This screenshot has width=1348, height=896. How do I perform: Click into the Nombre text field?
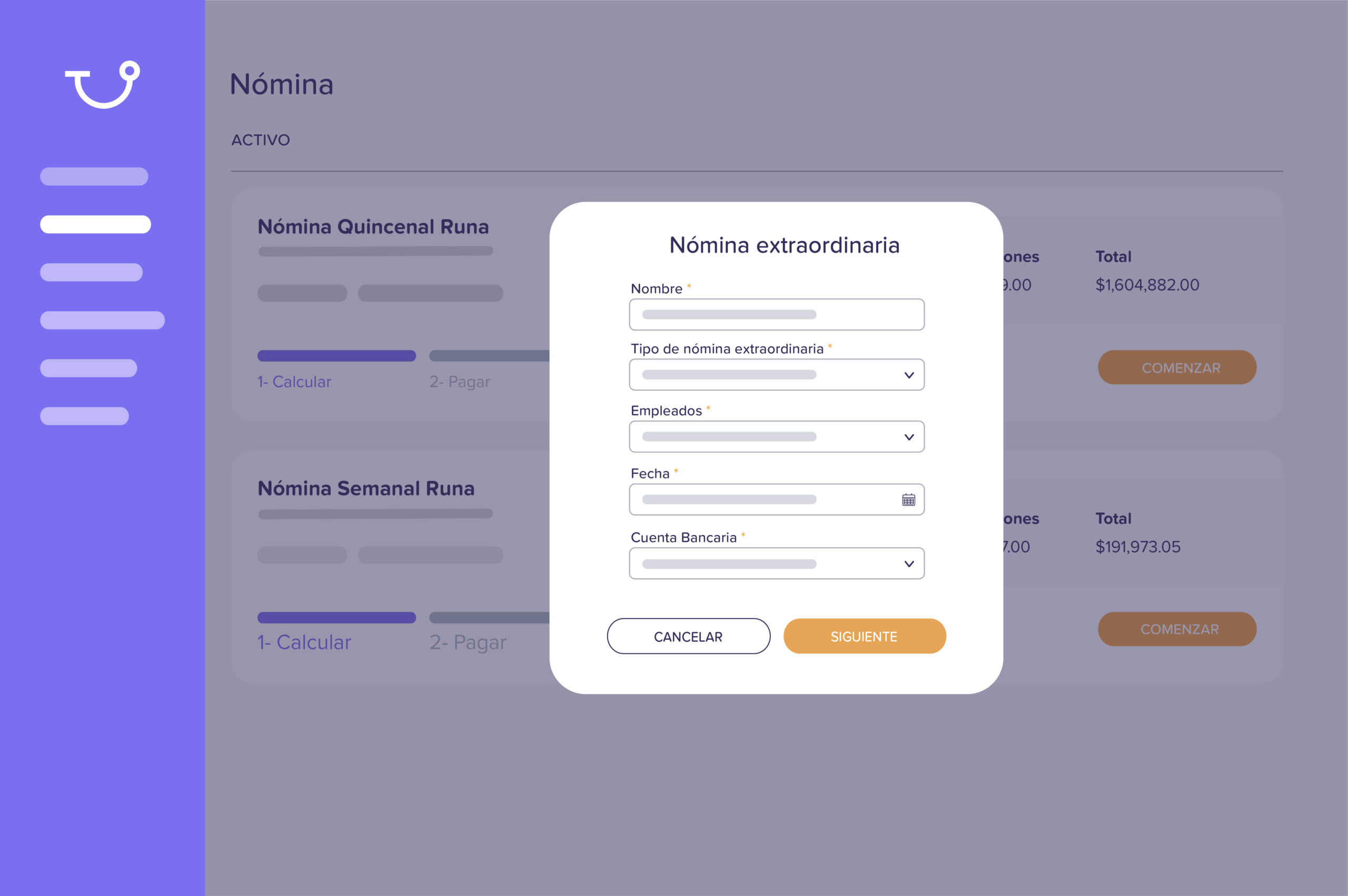[776, 314]
